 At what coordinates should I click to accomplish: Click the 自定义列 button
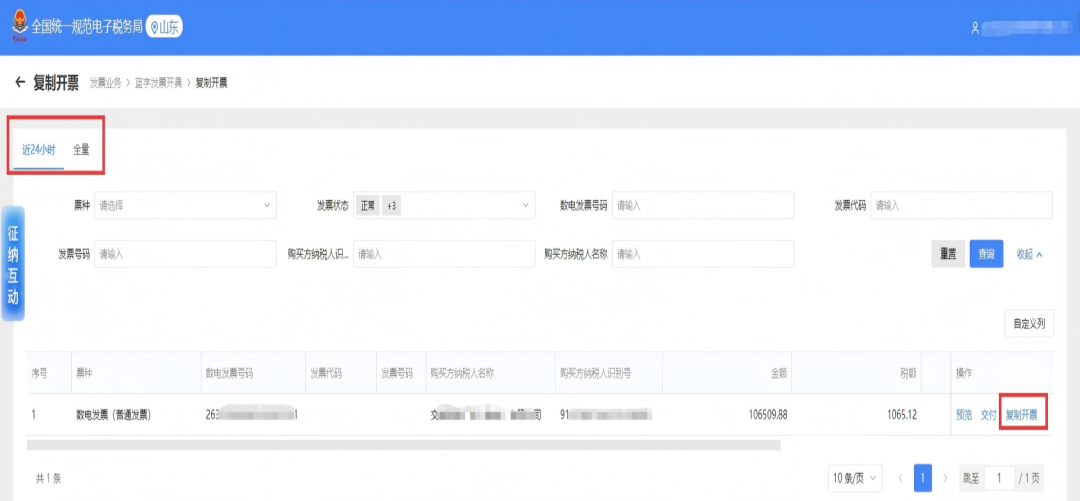1029,323
